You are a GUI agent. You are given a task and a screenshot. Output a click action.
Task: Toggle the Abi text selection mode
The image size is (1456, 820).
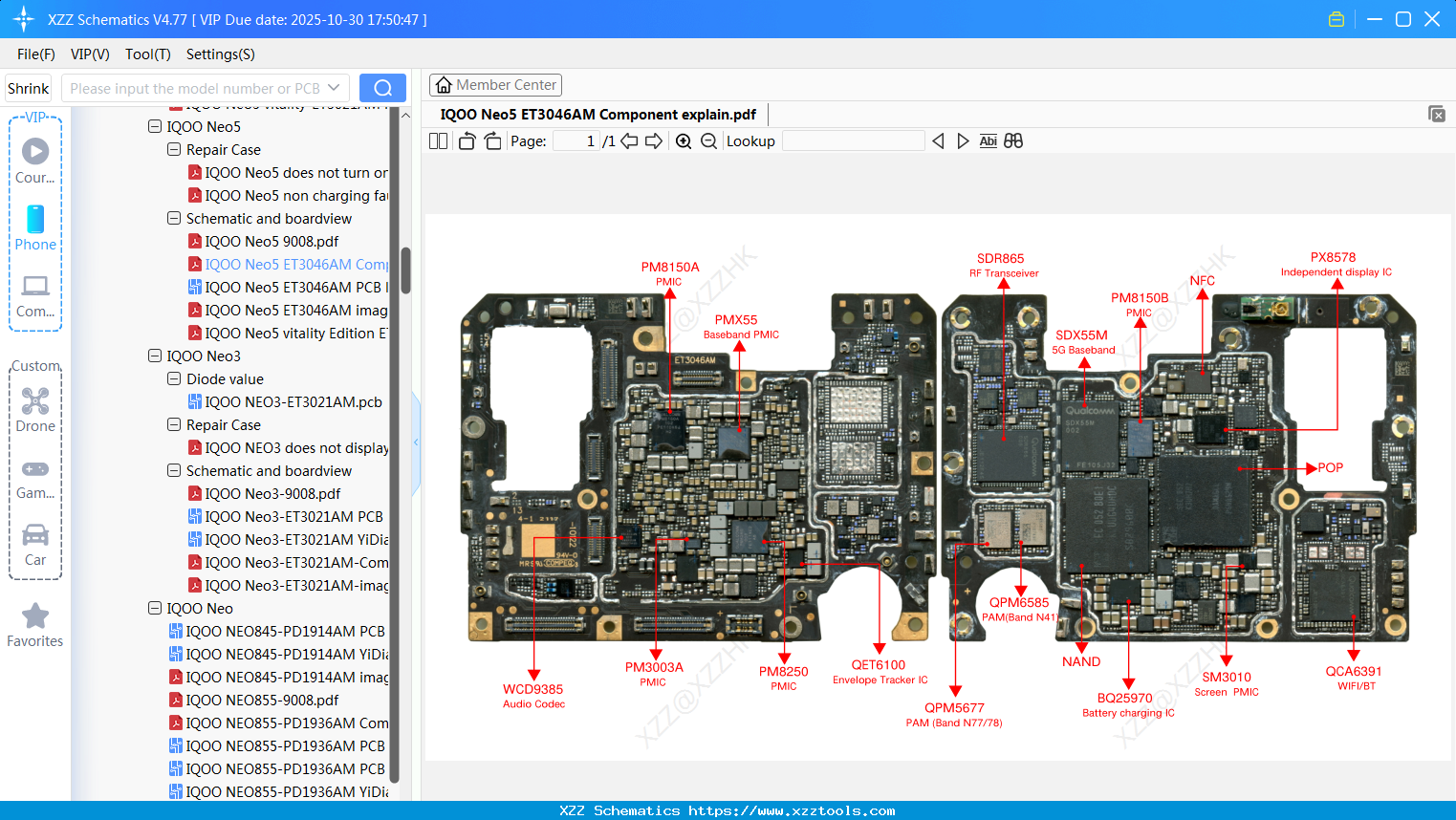point(988,140)
